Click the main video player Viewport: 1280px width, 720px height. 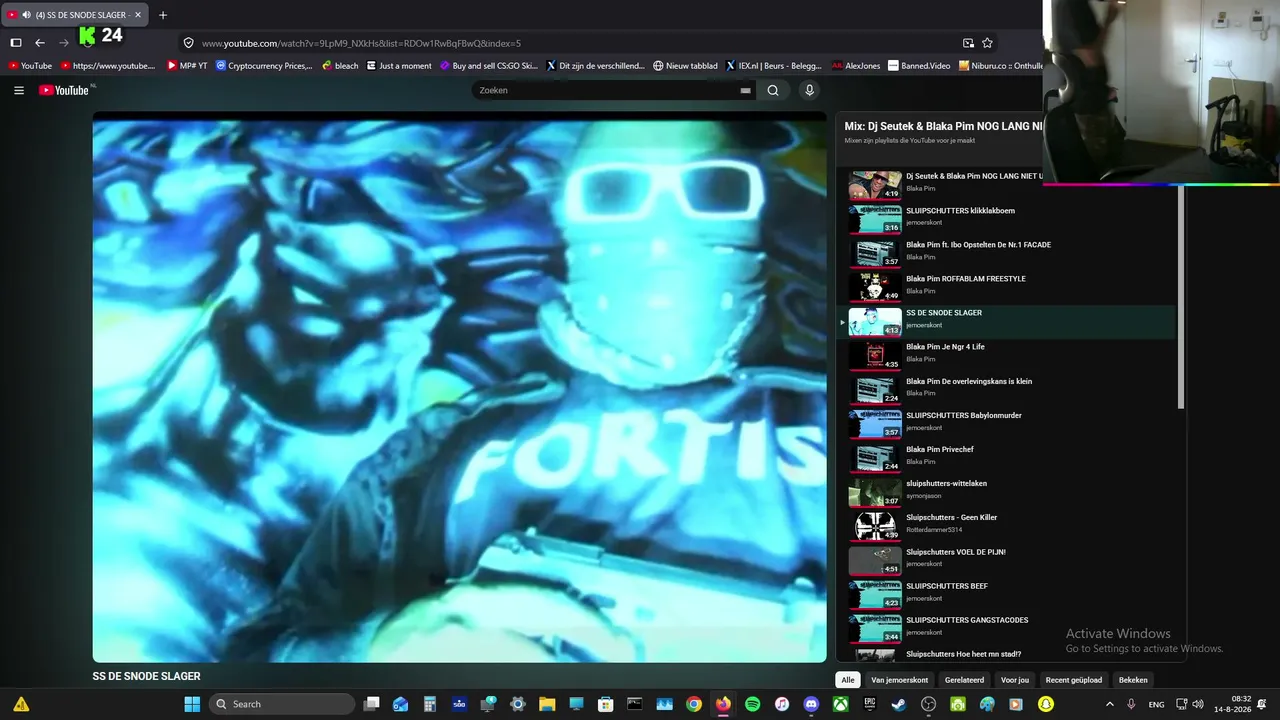click(460, 387)
